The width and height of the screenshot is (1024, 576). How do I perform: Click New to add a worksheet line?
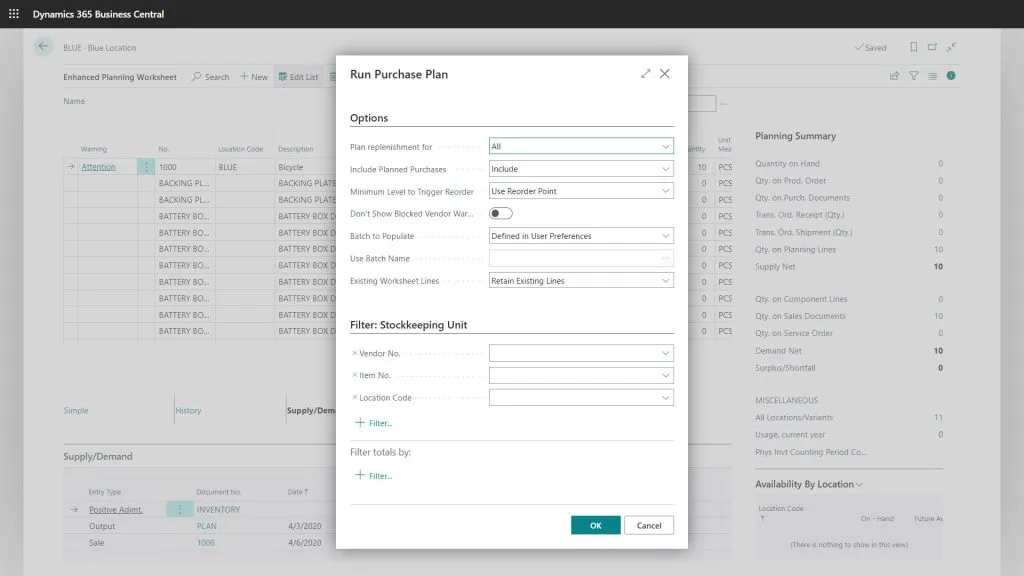pyautogui.click(x=253, y=77)
